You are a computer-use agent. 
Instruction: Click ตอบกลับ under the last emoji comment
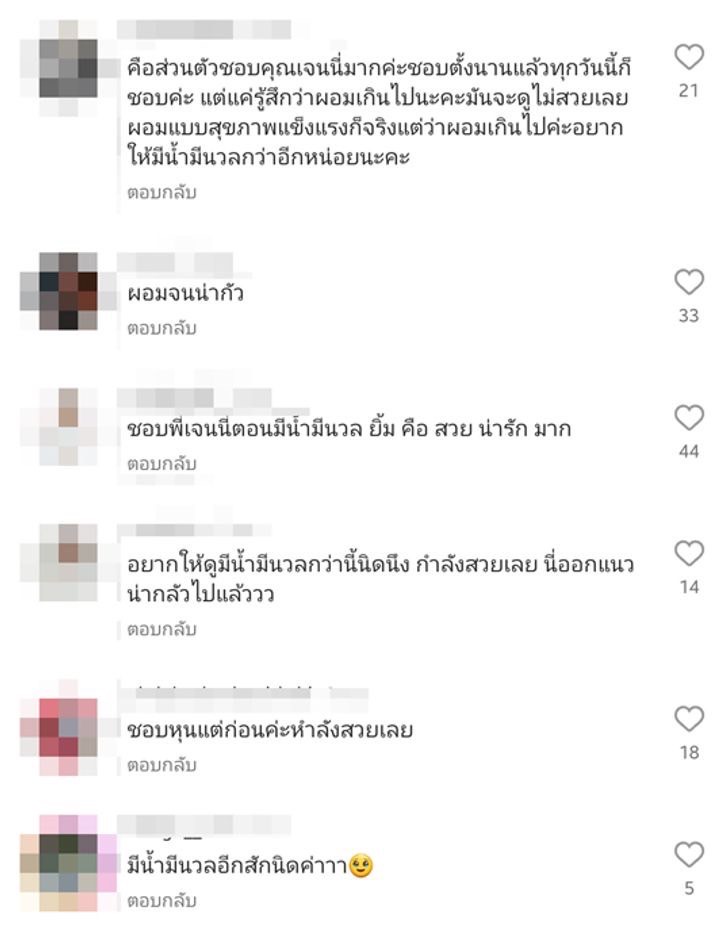pyautogui.click(x=161, y=900)
